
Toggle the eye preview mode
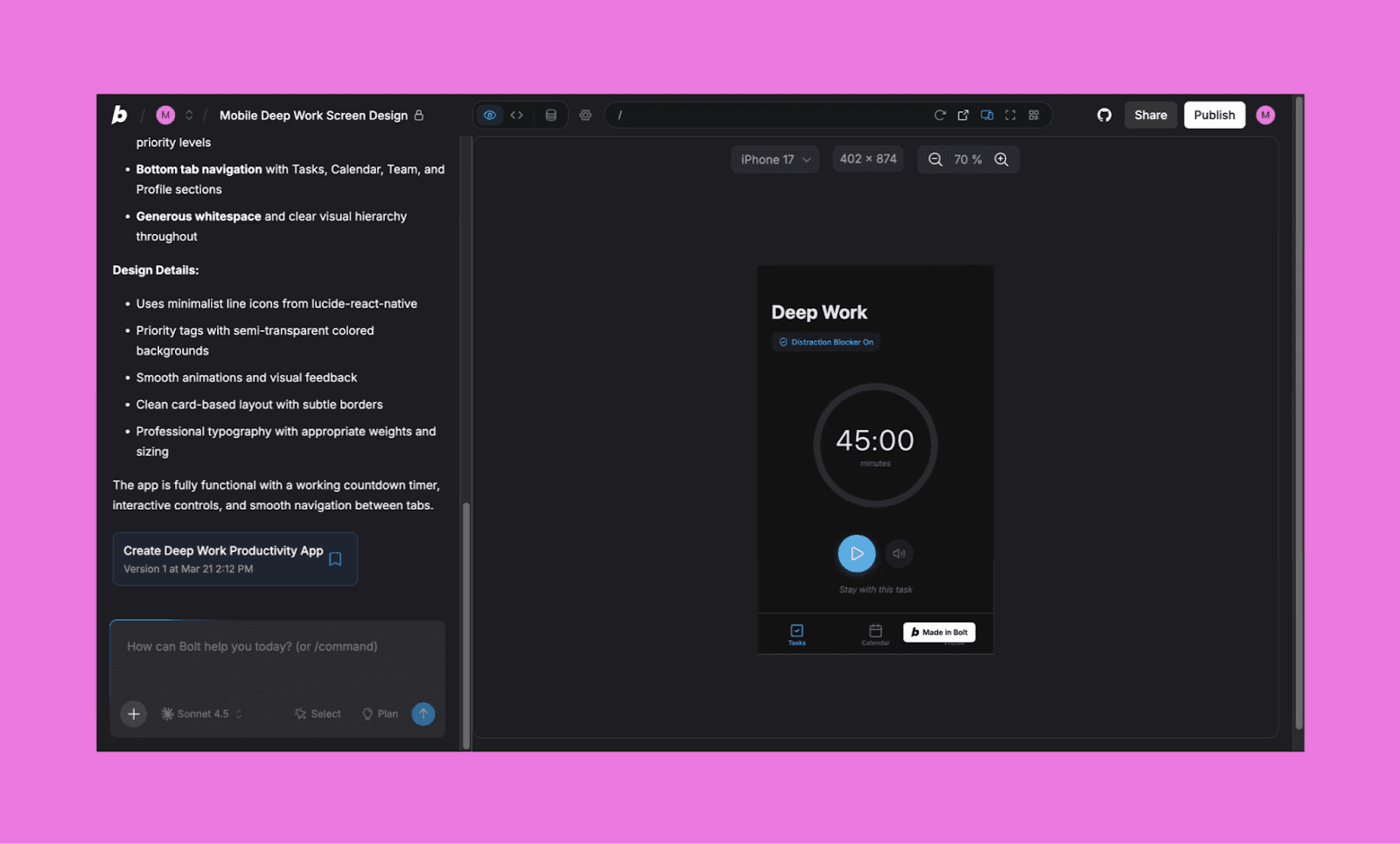tap(489, 115)
